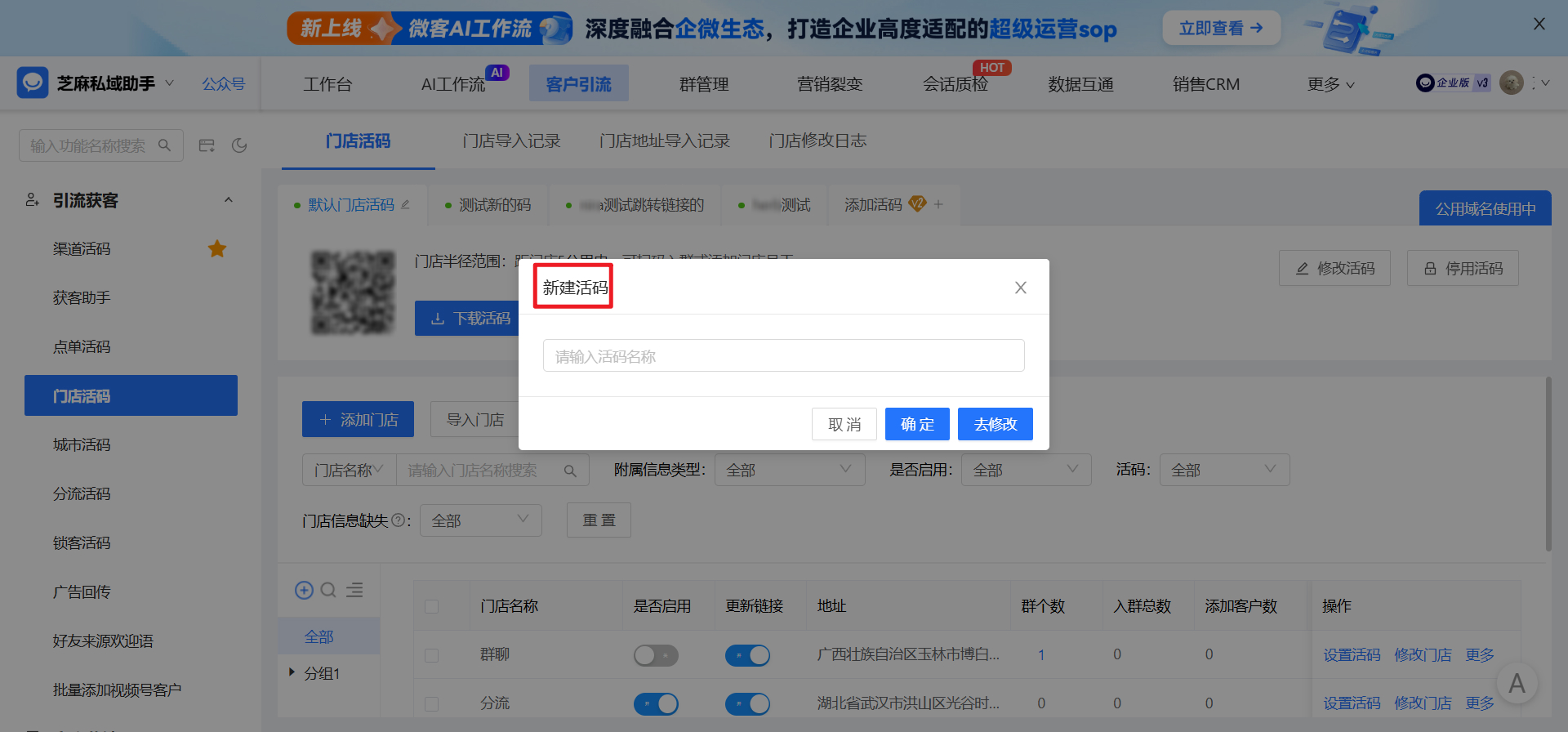The width and height of the screenshot is (1568, 732).
Task: Click the 立即查看 banner button
Action: tap(1221, 28)
